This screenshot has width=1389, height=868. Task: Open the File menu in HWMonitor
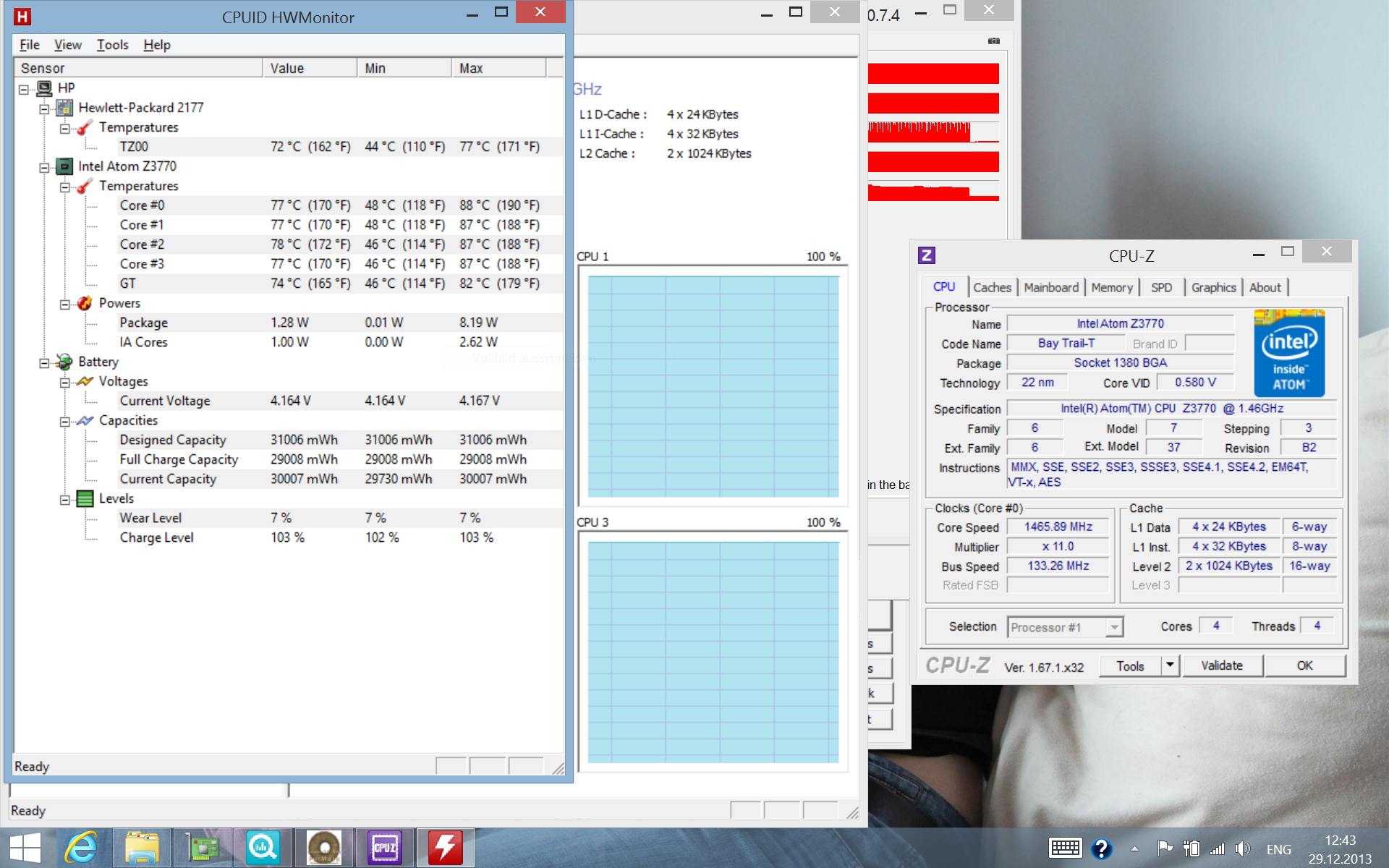coord(30,45)
